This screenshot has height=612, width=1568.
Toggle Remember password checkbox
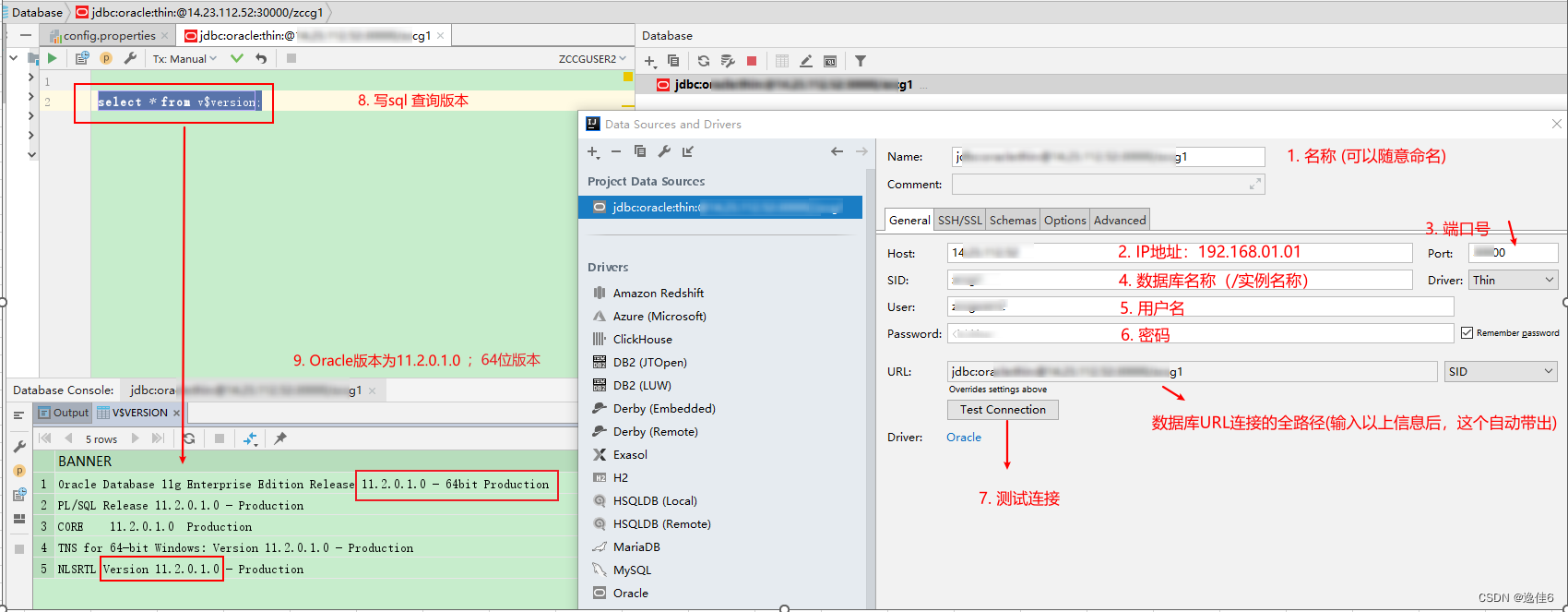point(1467,332)
